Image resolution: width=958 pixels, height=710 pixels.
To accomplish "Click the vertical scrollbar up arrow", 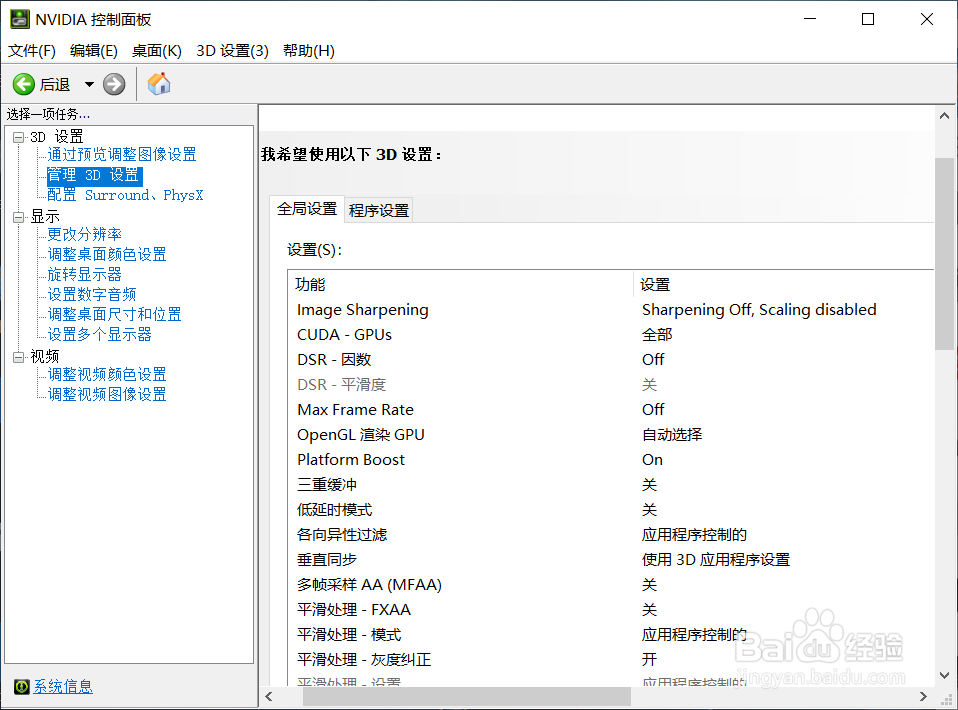I will 945,115.
